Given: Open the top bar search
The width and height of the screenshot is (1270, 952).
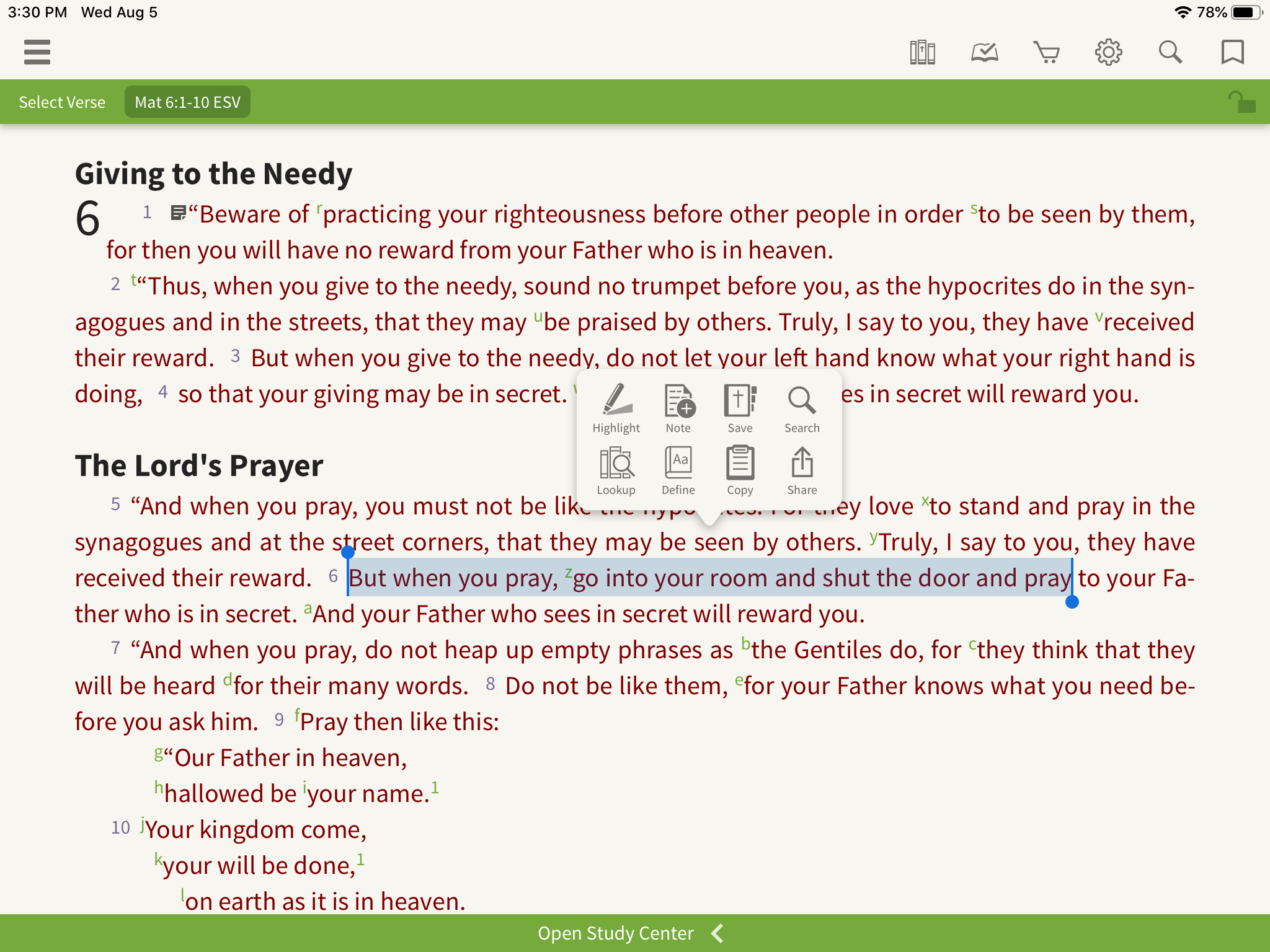Looking at the screenshot, I should point(1170,52).
